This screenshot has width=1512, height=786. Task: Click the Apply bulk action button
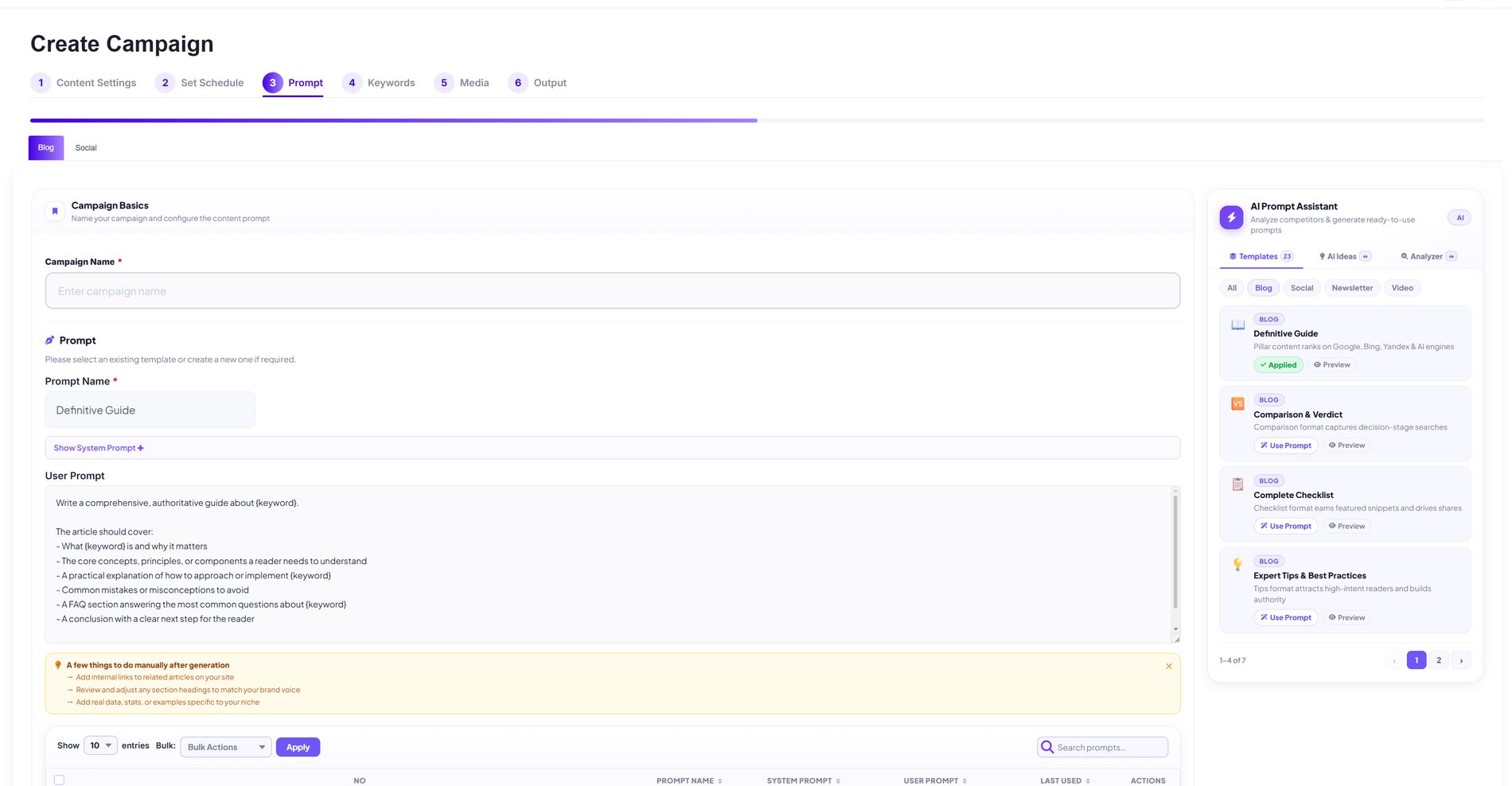point(298,747)
